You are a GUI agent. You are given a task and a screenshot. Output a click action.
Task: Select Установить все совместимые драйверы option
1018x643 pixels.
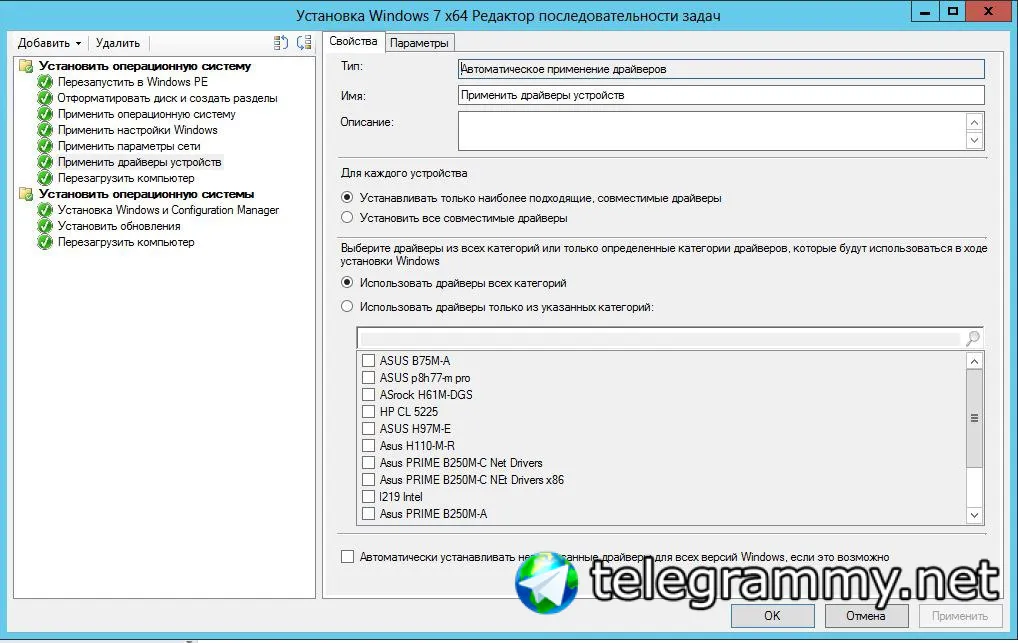347,218
